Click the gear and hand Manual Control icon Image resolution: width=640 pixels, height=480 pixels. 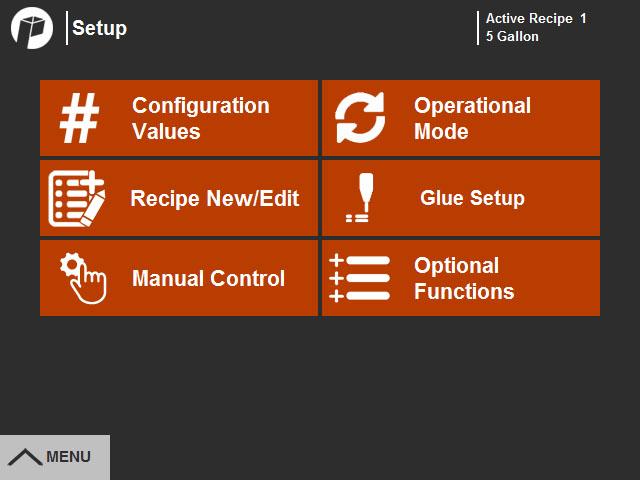83,278
